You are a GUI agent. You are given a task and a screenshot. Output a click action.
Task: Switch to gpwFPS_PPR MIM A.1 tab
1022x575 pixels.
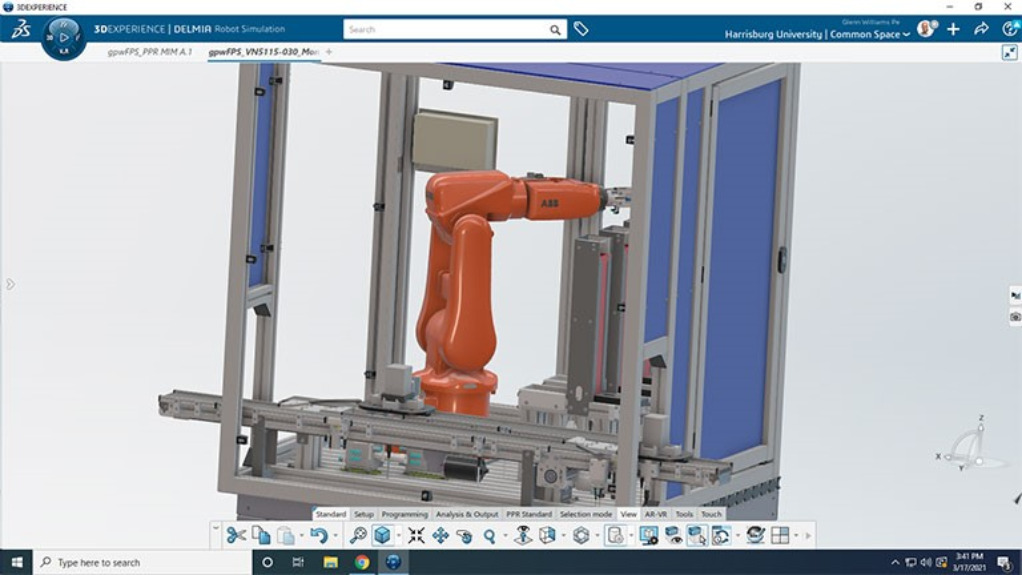149,52
